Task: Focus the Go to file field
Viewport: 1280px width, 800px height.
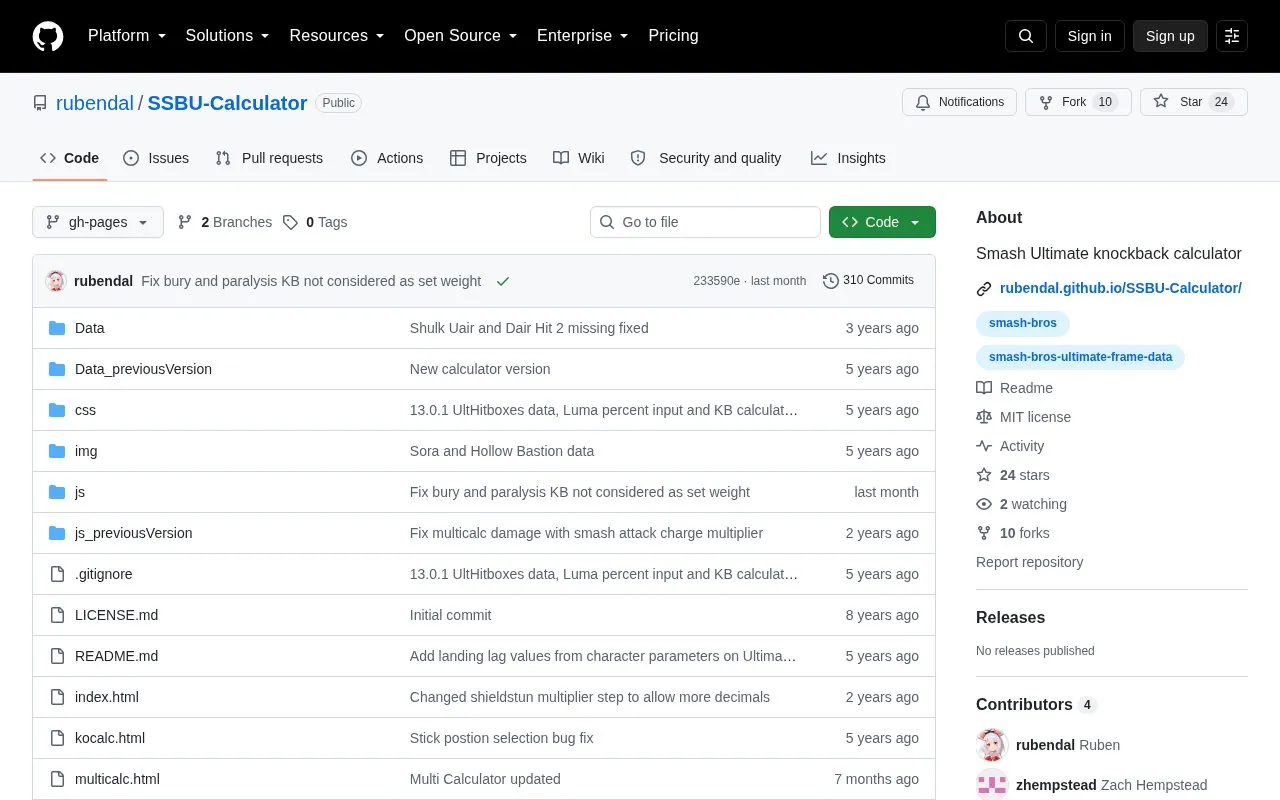Action: pyautogui.click(x=705, y=222)
